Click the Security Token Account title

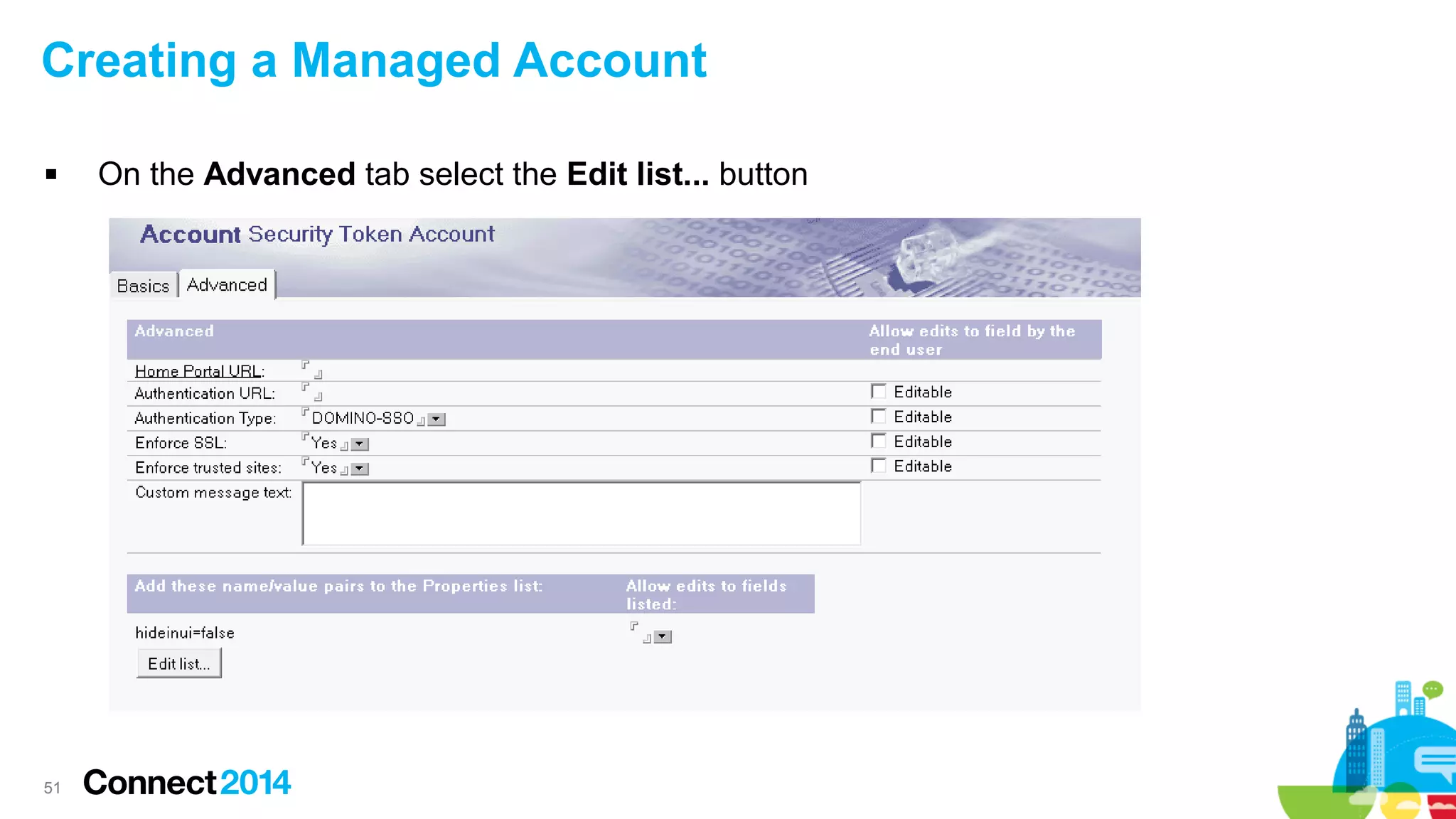tap(372, 234)
